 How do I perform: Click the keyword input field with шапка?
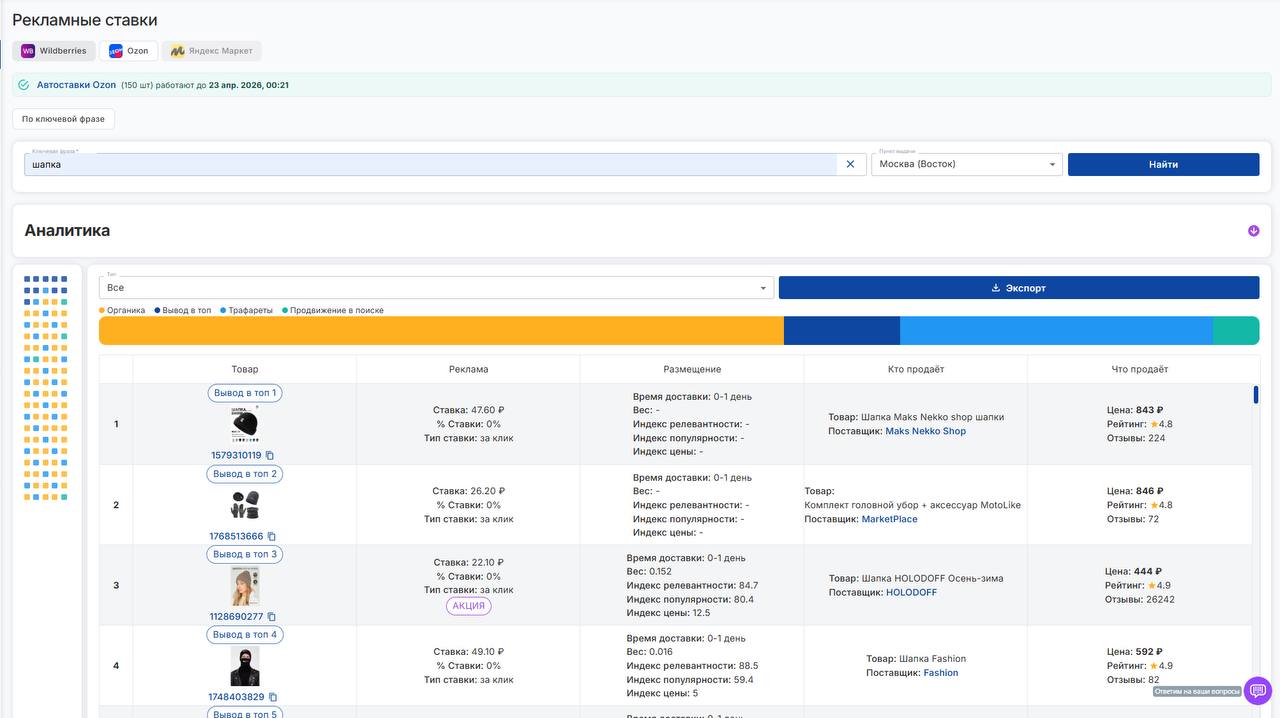(x=430, y=165)
